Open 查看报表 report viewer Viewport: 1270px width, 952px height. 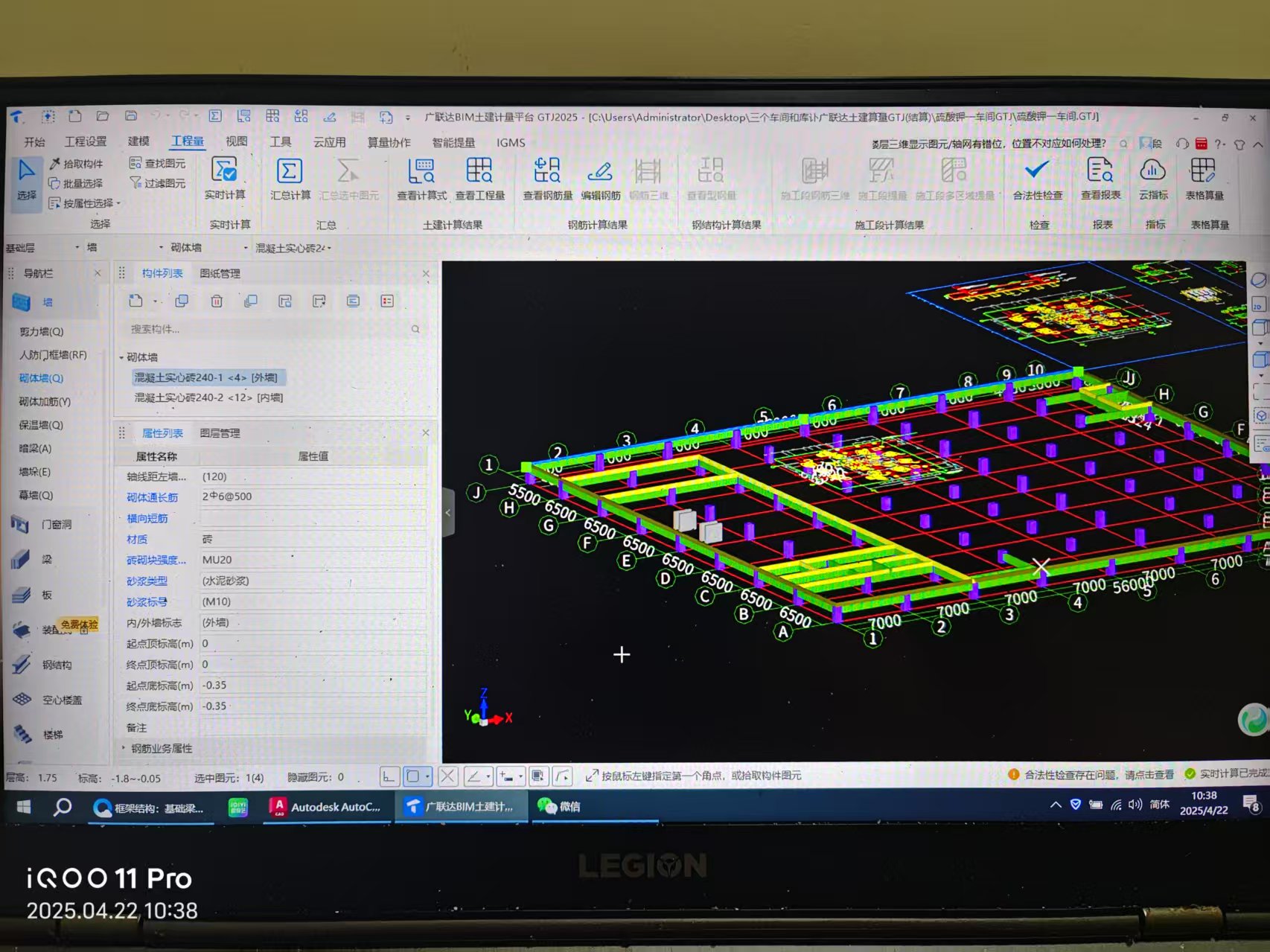[1100, 179]
